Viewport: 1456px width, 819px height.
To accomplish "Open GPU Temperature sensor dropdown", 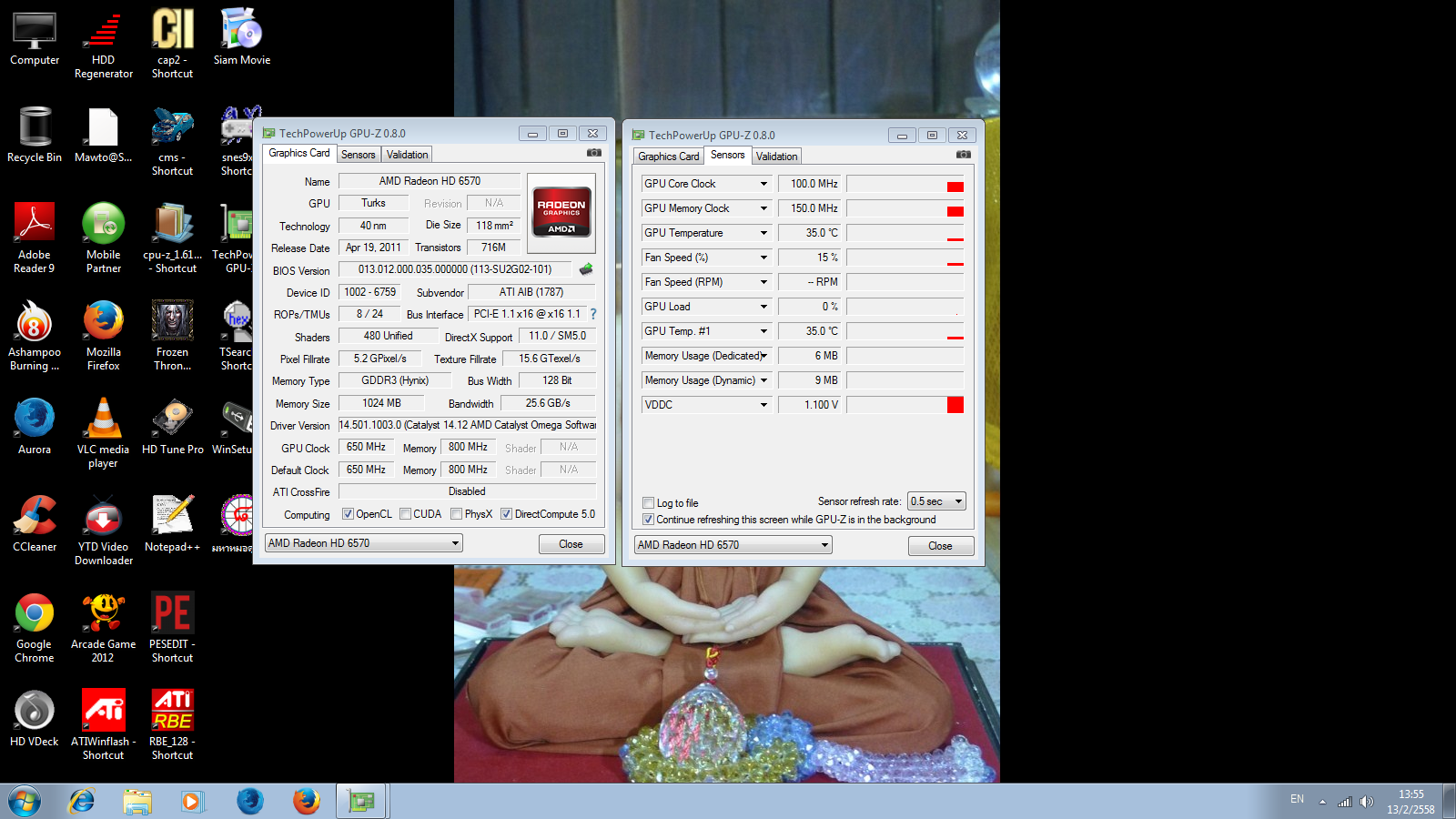I will (763, 233).
